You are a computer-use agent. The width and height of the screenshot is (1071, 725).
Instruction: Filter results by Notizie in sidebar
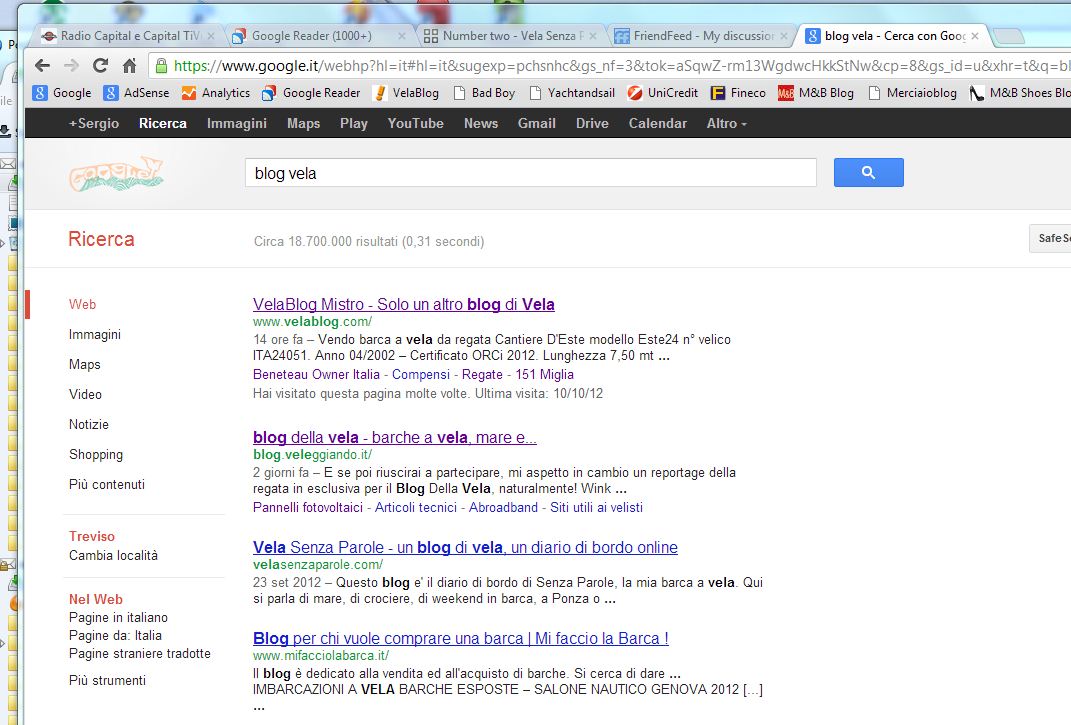[x=89, y=425]
